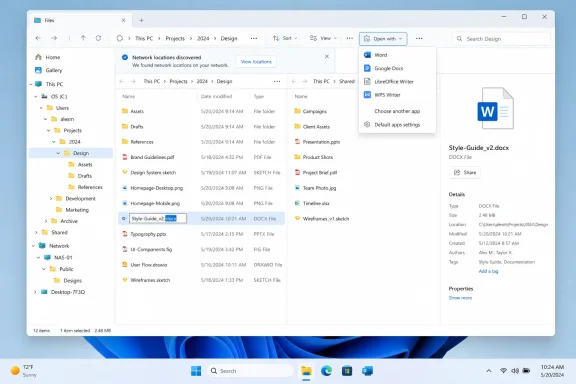The width and height of the screenshot is (576, 384).
Task: Expand the Development folder in the tree
Action: 51,199
